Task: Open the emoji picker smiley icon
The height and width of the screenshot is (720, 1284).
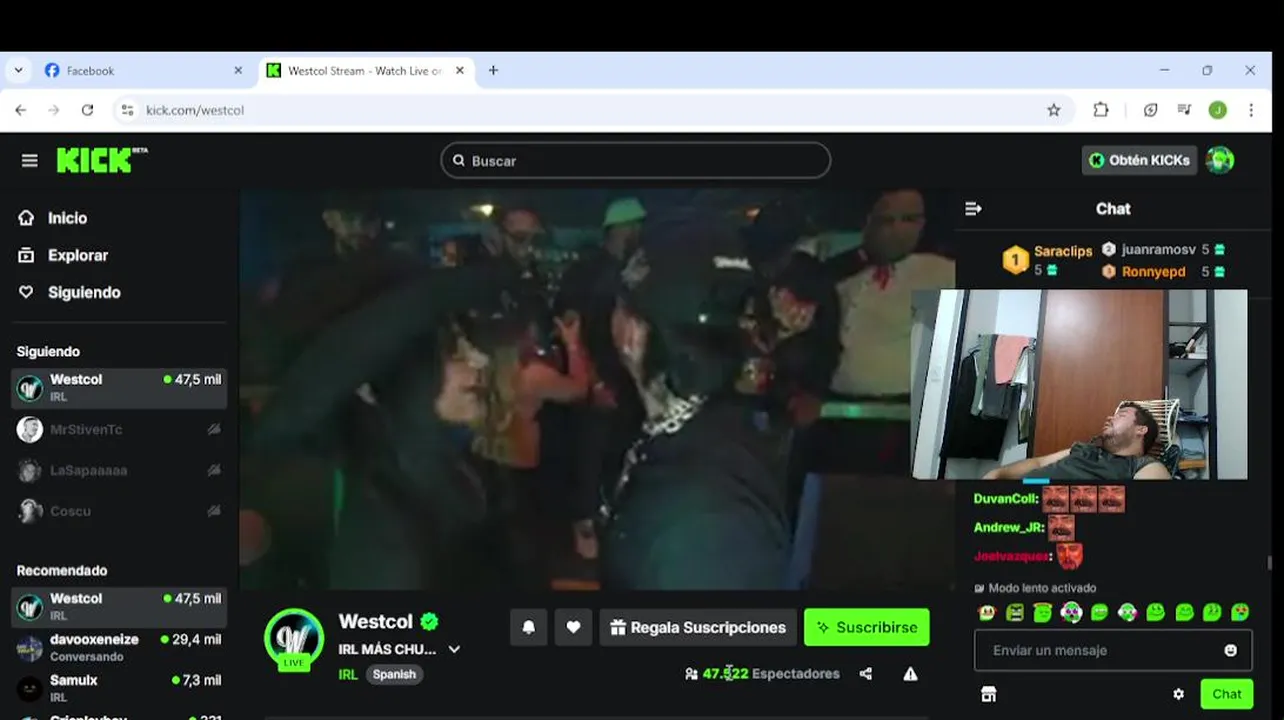Action: [1230, 650]
